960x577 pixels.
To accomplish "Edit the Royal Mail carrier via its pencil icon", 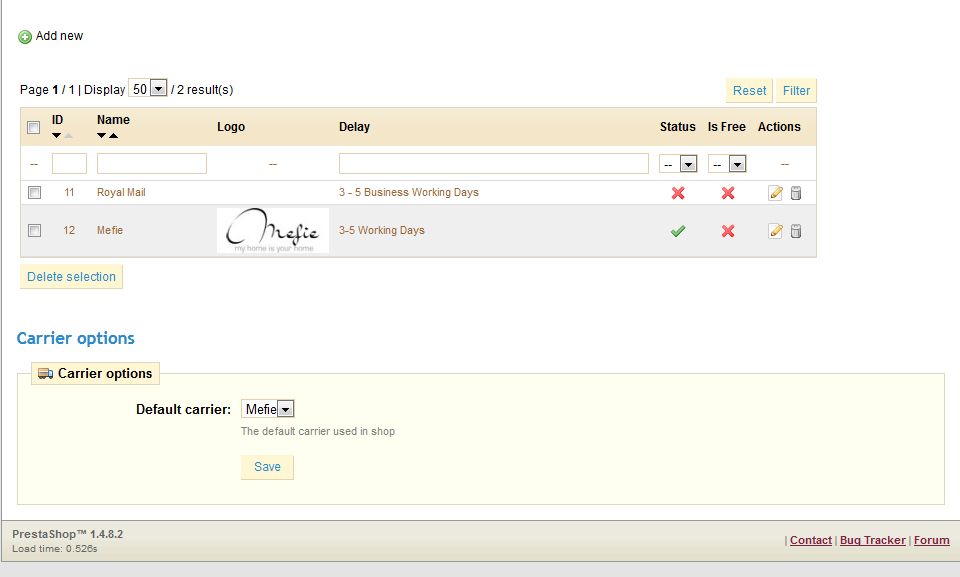I will pos(775,193).
